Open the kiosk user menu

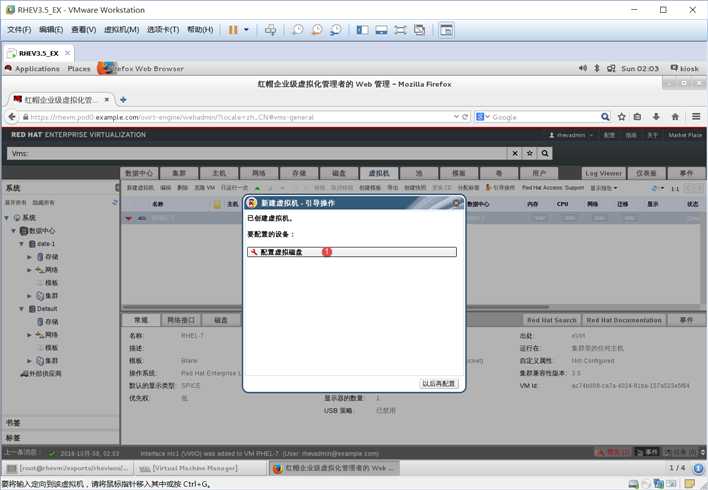click(685, 68)
